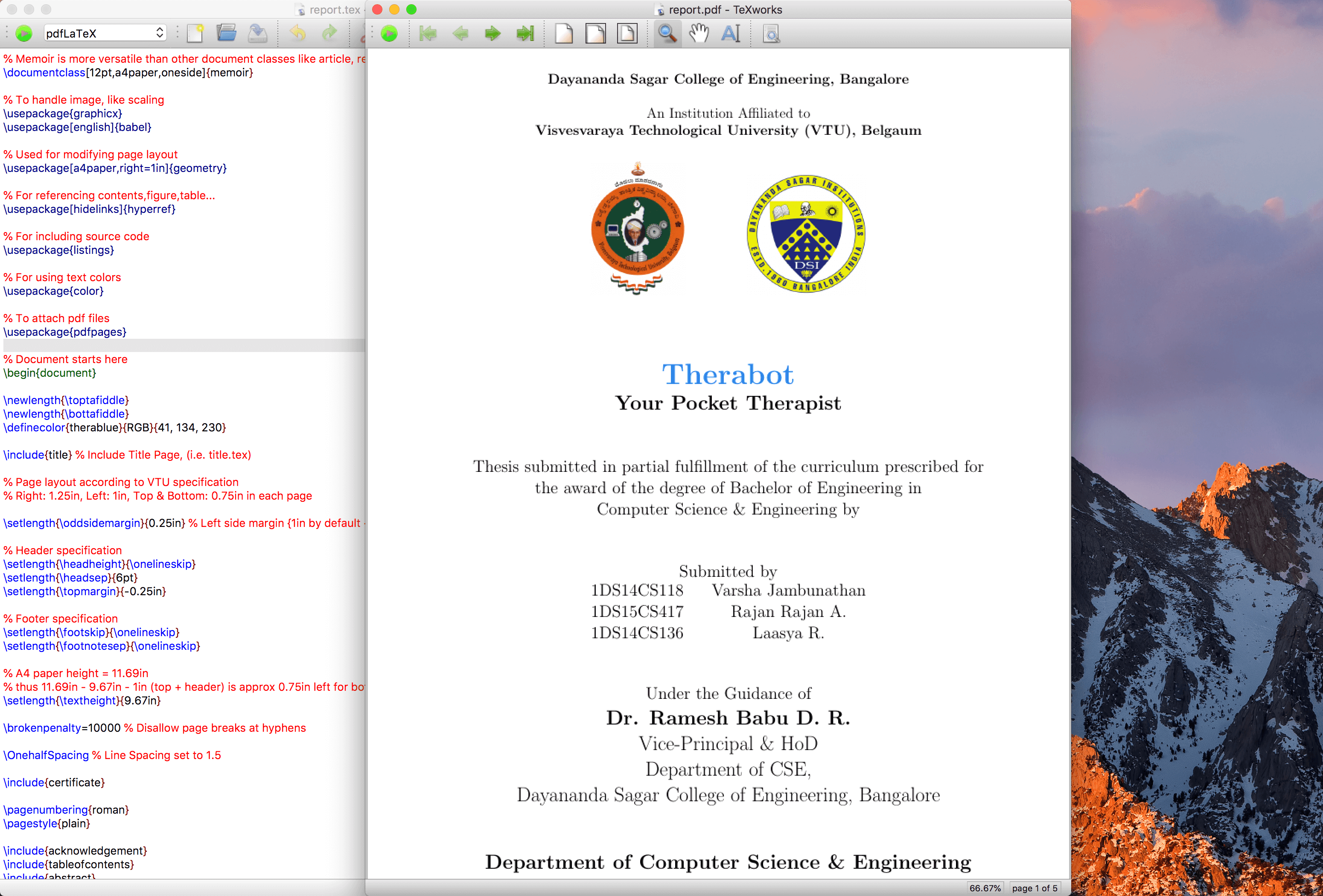The height and width of the screenshot is (896, 1323).
Task: Click the Save icon in editor toolbar
Action: click(257, 33)
